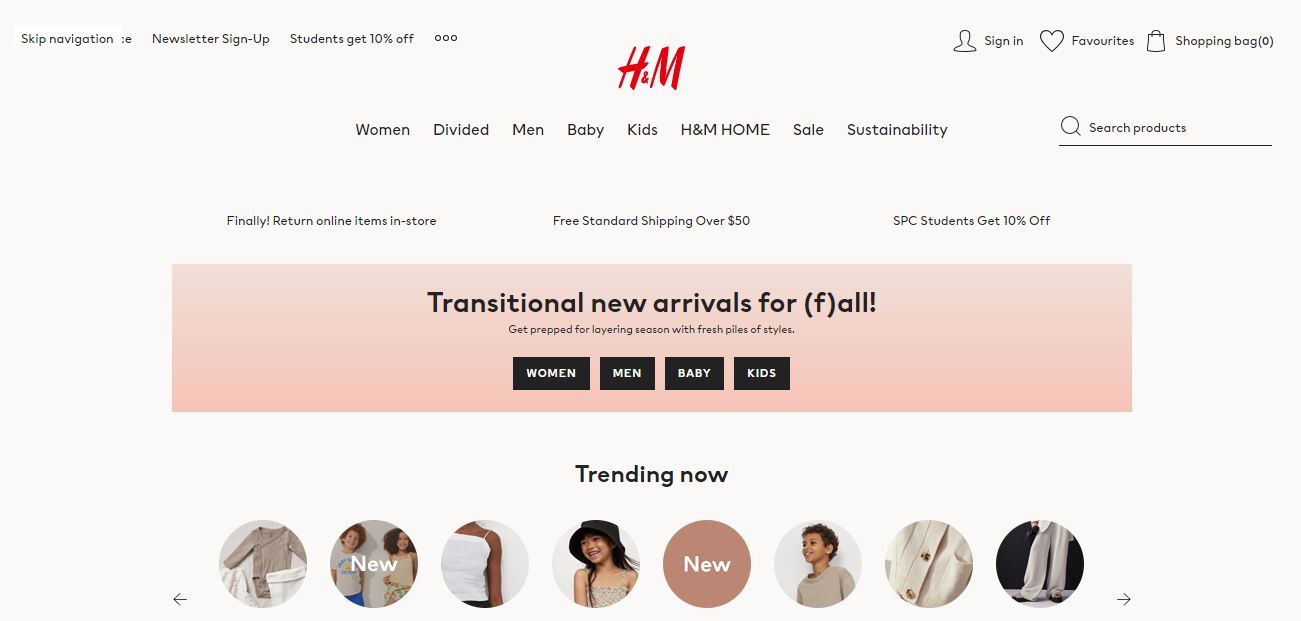The image size is (1301, 621).
Task: Click the WOMEN banner button
Action: [x=551, y=374]
